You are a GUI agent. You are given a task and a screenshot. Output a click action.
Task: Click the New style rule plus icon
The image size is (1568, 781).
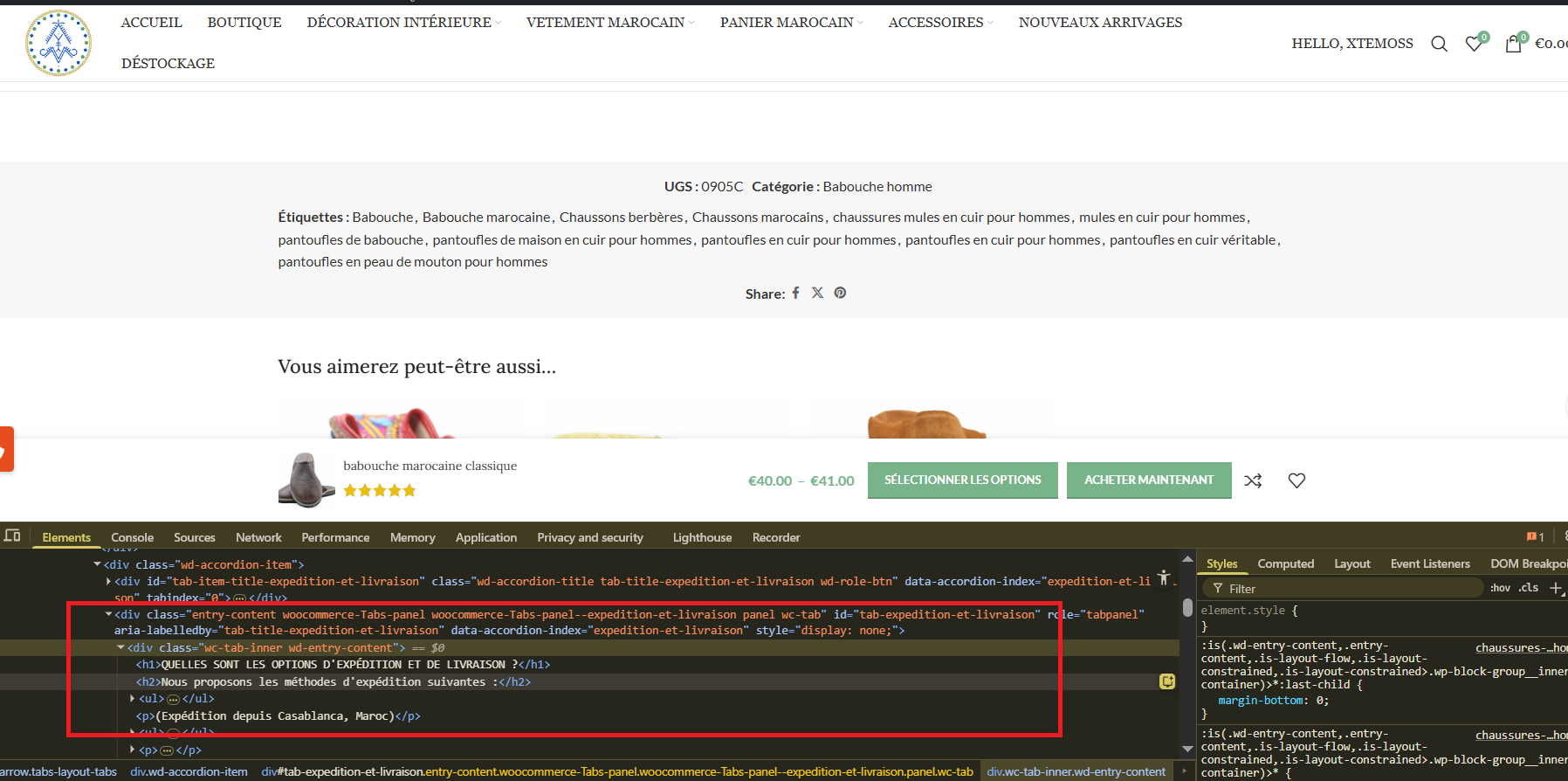click(1556, 588)
